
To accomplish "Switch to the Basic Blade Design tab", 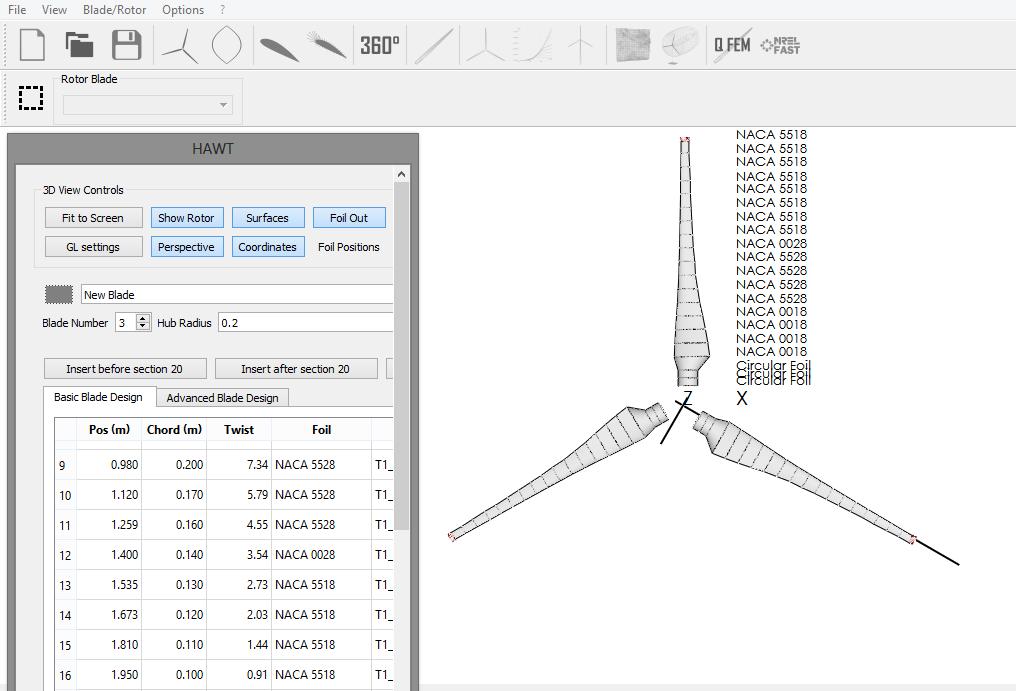I will point(98,397).
